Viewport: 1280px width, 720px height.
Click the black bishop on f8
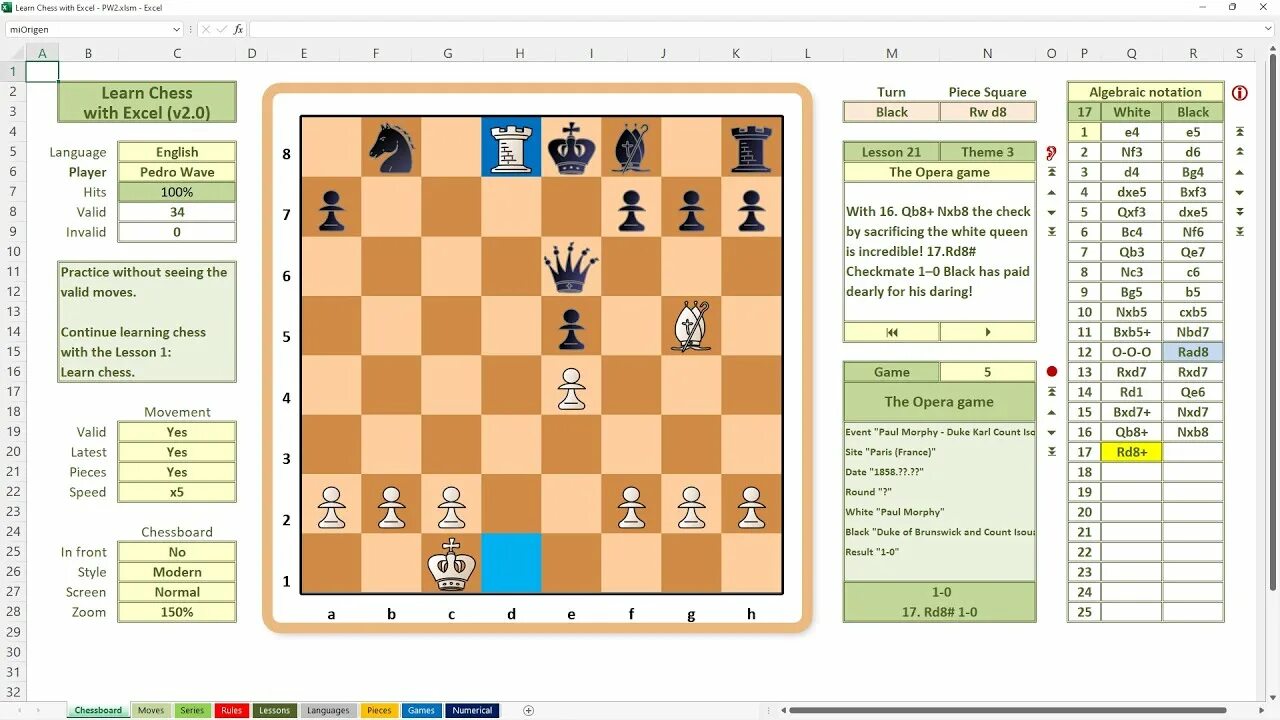pyautogui.click(x=631, y=148)
